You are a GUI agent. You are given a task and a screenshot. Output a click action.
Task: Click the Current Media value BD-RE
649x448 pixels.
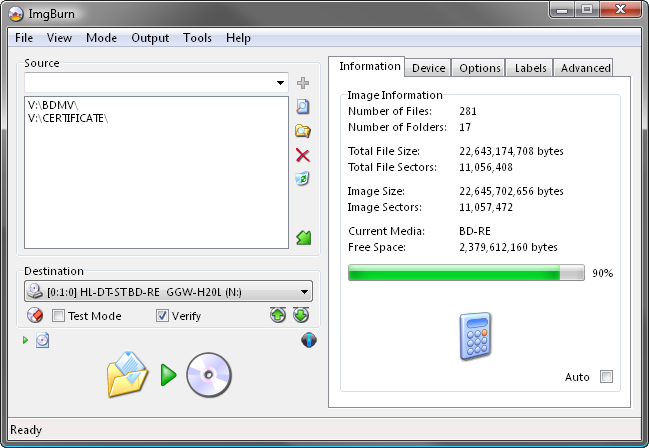pos(475,231)
